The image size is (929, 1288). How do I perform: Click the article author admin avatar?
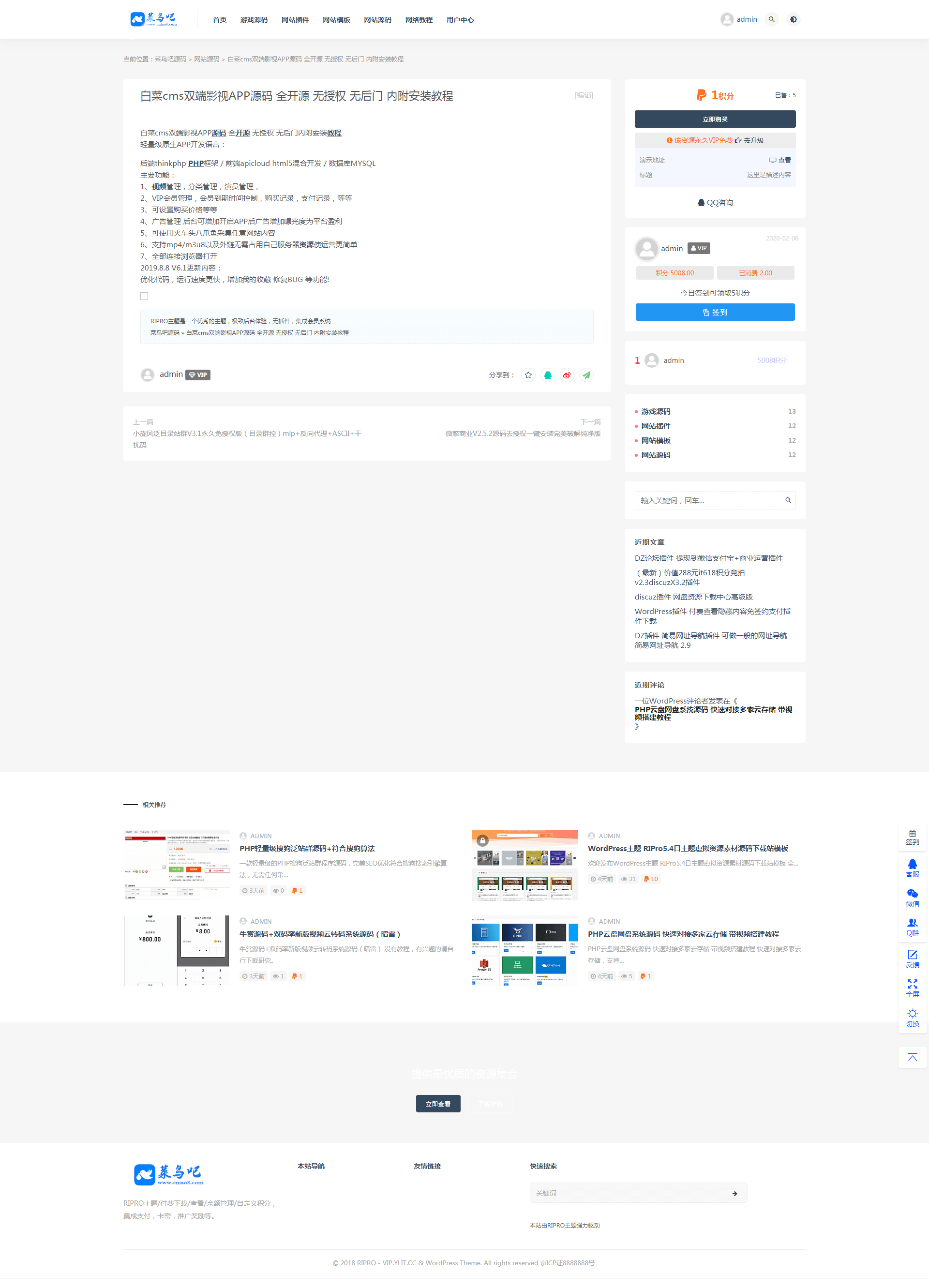click(148, 375)
